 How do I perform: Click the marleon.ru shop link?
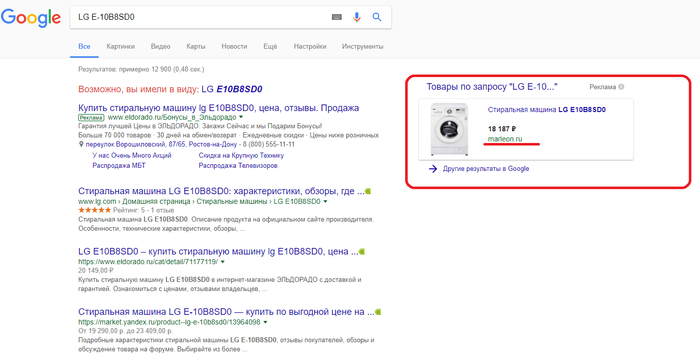click(x=505, y=139)
